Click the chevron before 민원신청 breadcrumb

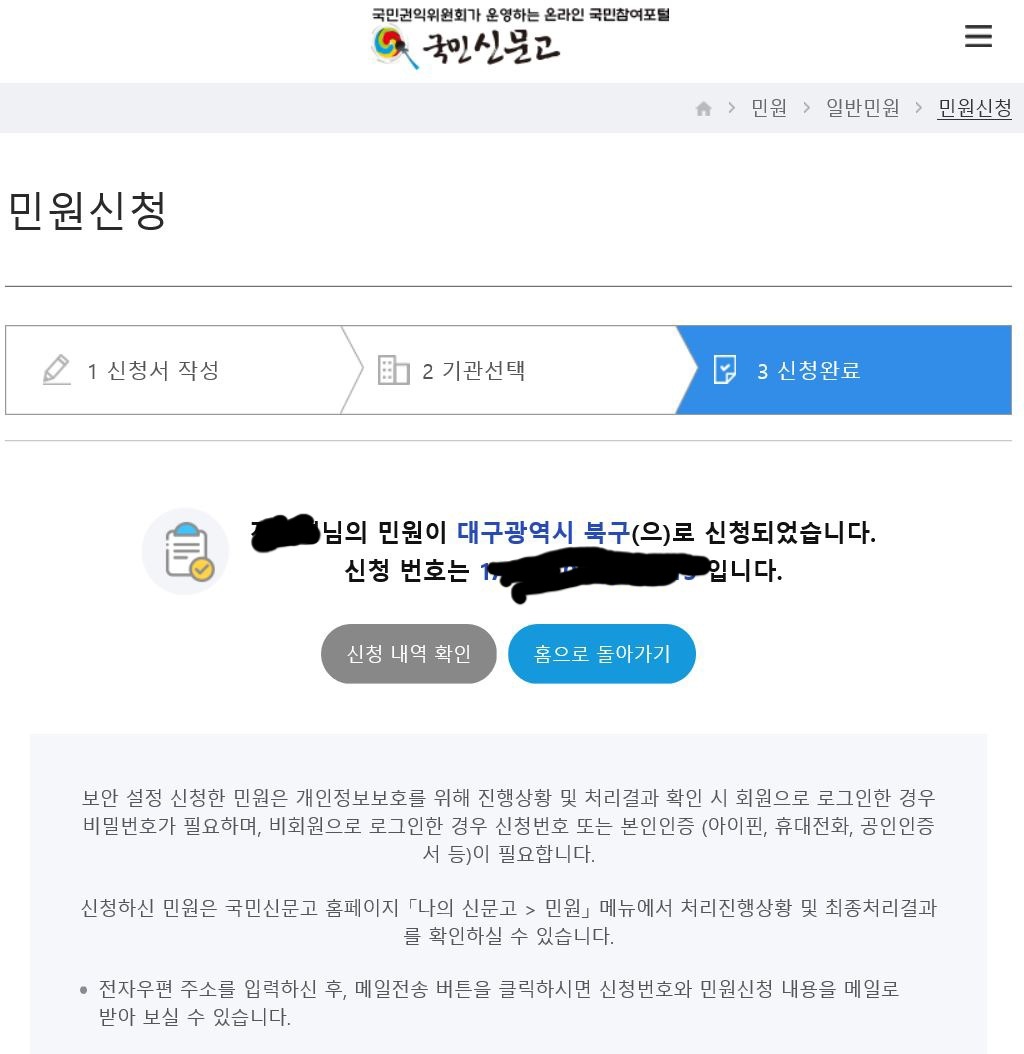coord(918,108)
